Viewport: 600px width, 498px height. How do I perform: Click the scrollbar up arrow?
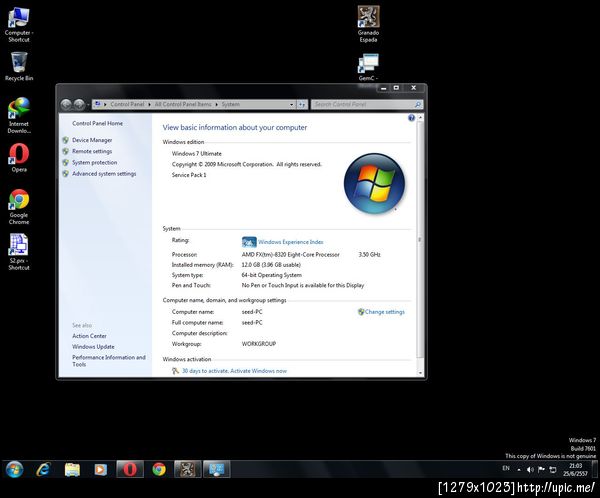(420, 118)
